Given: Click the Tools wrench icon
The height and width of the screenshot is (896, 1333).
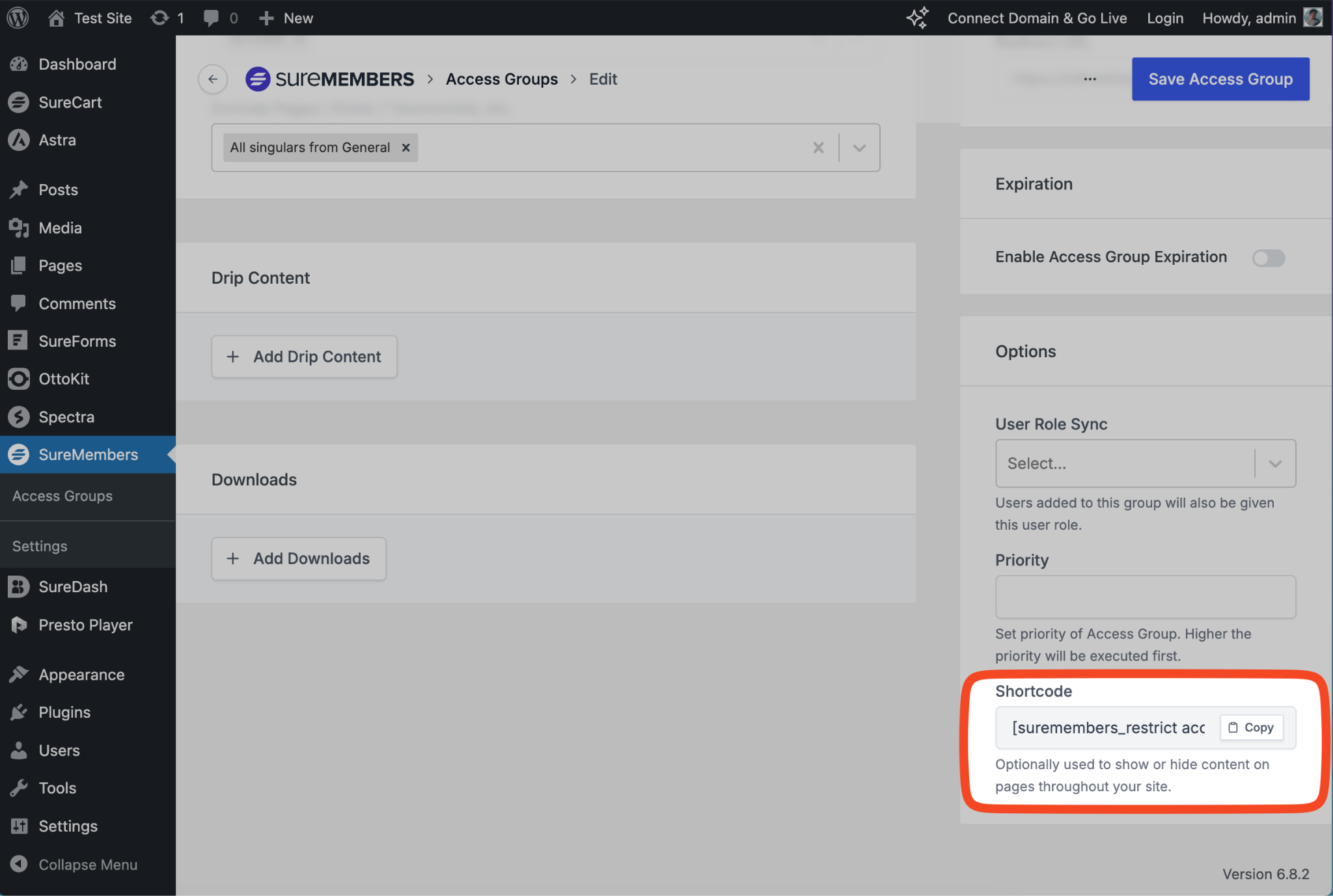Looking at the screenshot, I should point(19,788).
